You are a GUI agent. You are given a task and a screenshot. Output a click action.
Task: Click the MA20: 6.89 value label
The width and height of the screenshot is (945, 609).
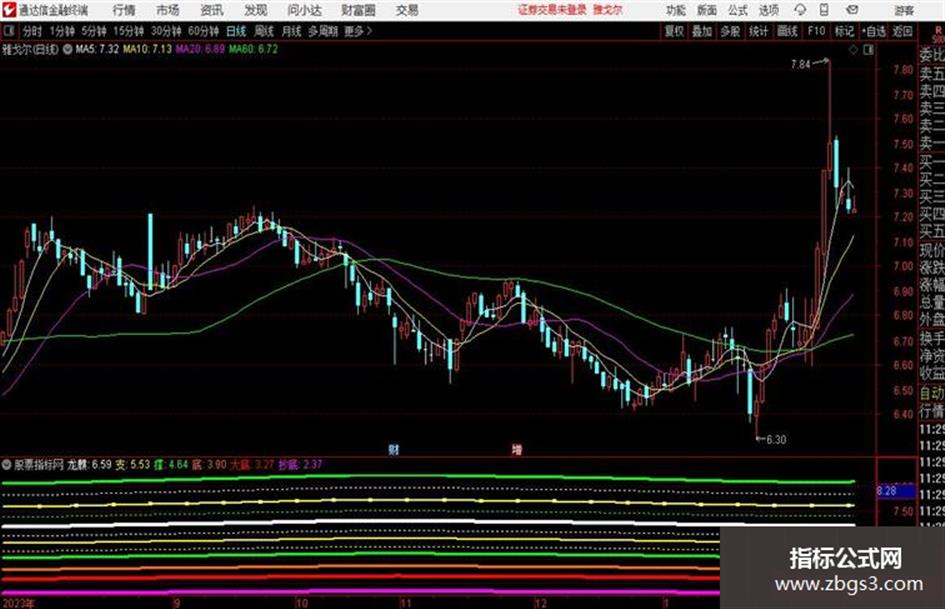(200, 49)
